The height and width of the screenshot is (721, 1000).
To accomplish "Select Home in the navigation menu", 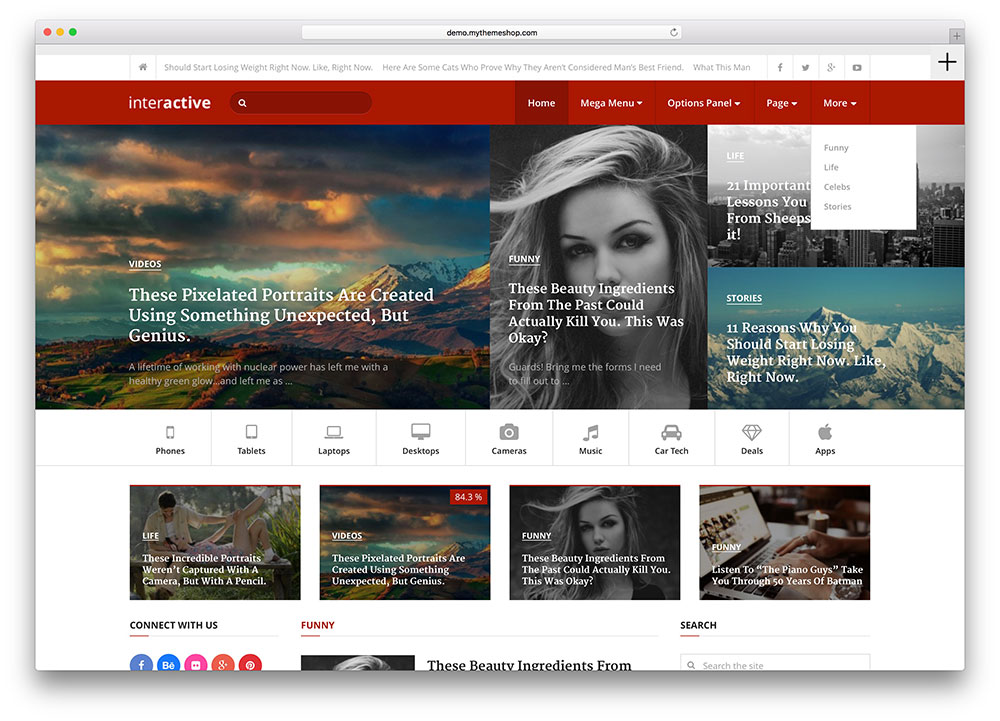I will 541,102.
